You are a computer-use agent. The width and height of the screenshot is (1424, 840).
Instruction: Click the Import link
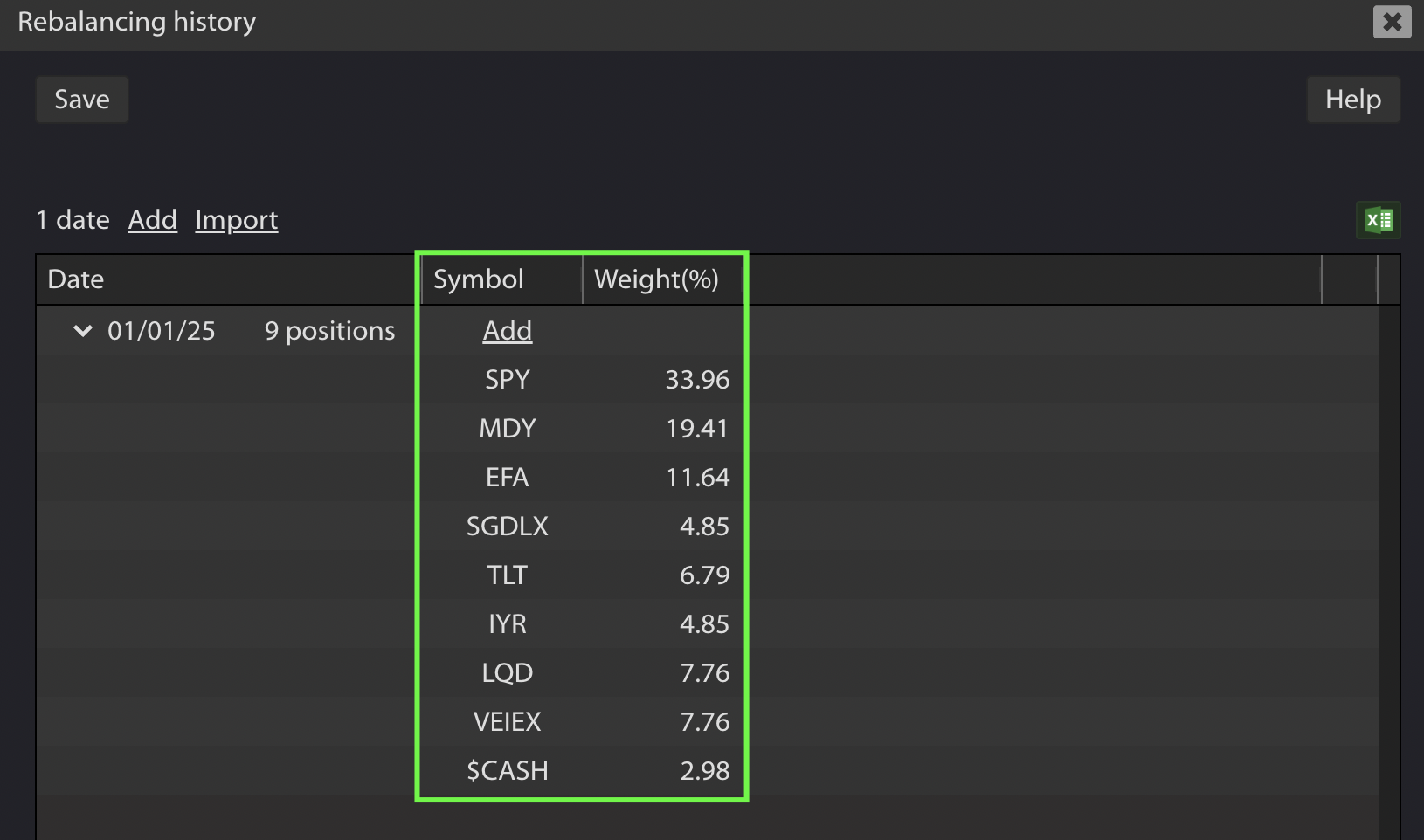point(237,220)
